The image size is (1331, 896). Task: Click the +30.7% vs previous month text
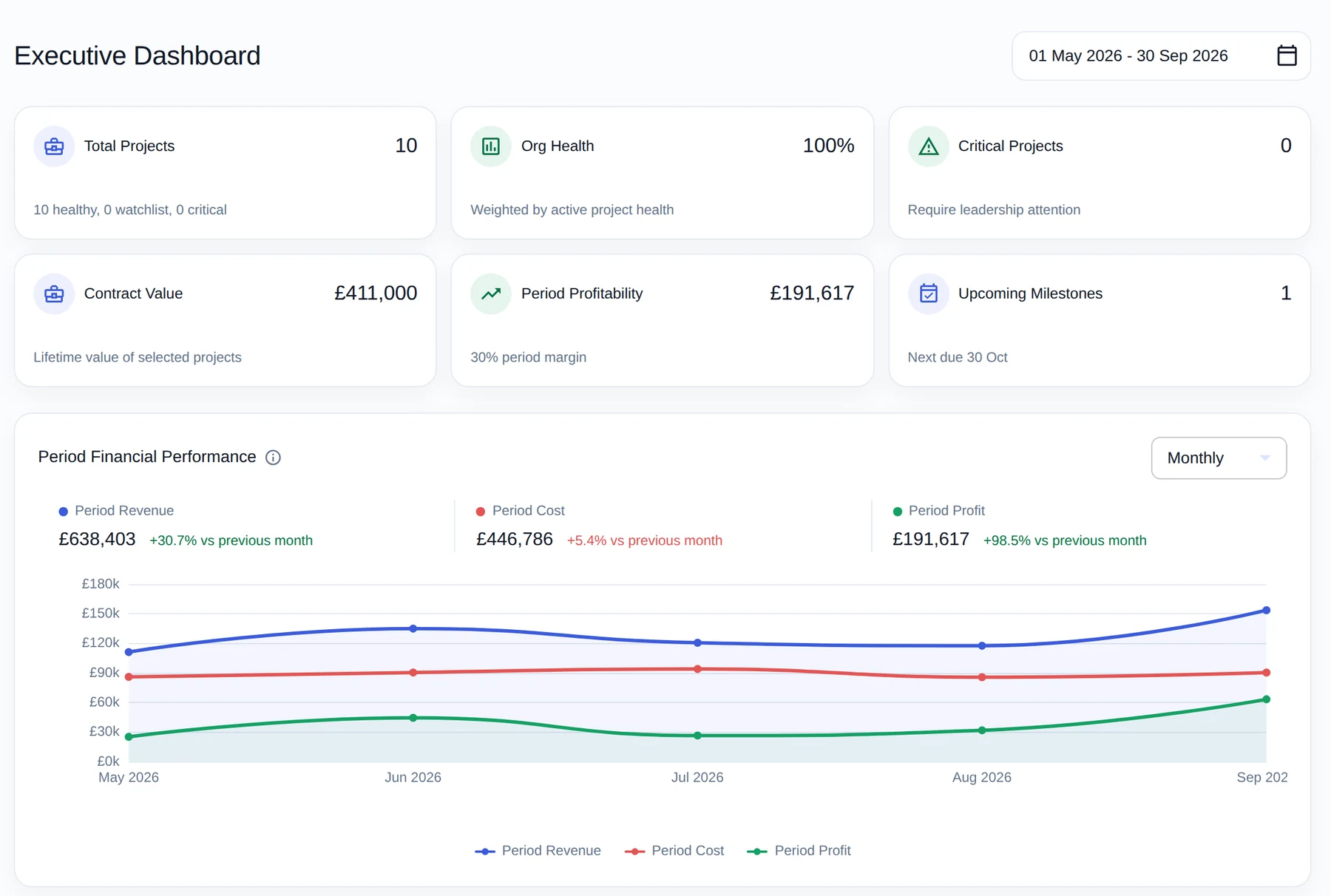[231, 541]
